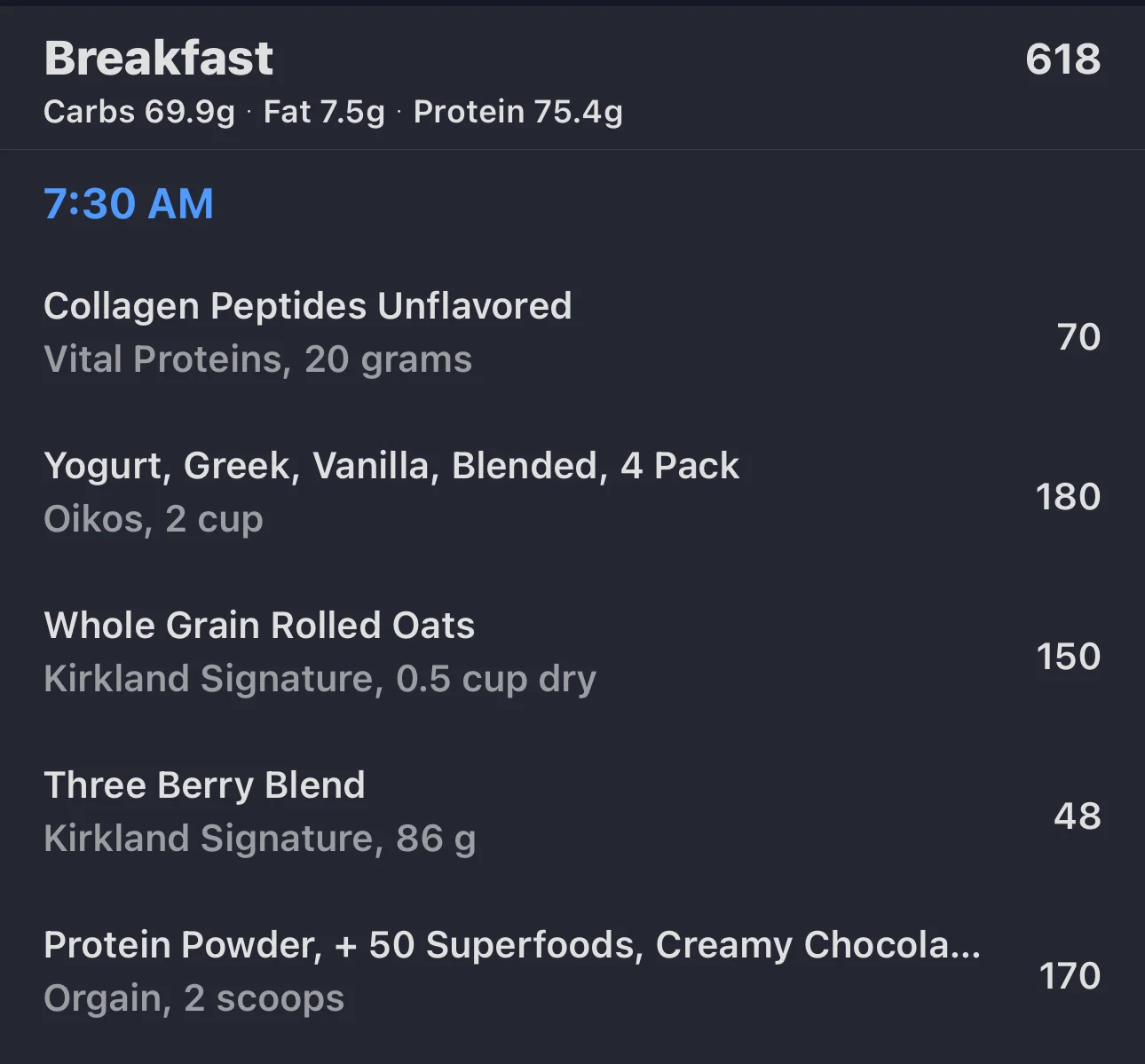This screenshot has height=1064, width=1145.
Task: Tap the Kirkland Signature, 86 g serving text
Action: (x=260, y=839)
